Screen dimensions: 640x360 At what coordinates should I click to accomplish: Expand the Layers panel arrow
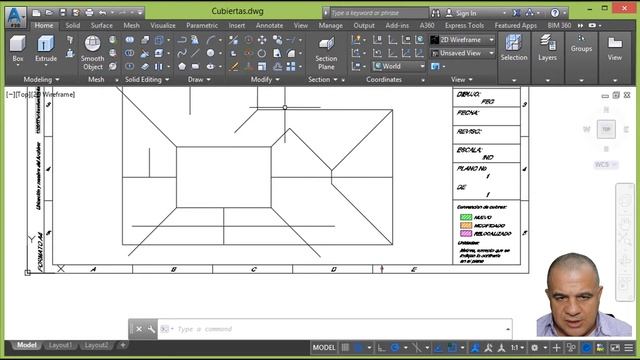(x=547, y=80)
